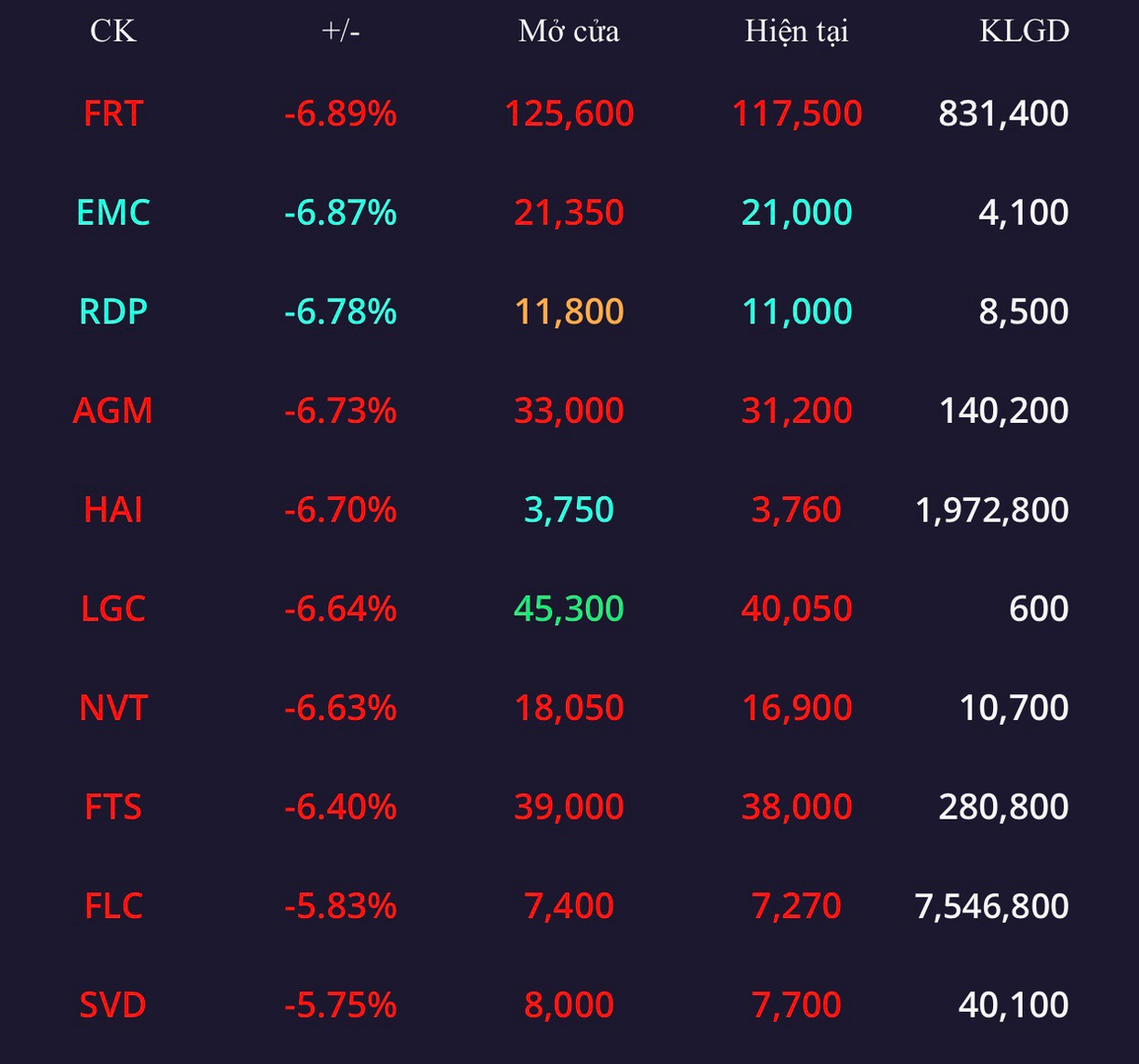This screenshot has width=1139, height=1064.
Task: Click LGC opening price 45,300
Action: pos(569,608)
